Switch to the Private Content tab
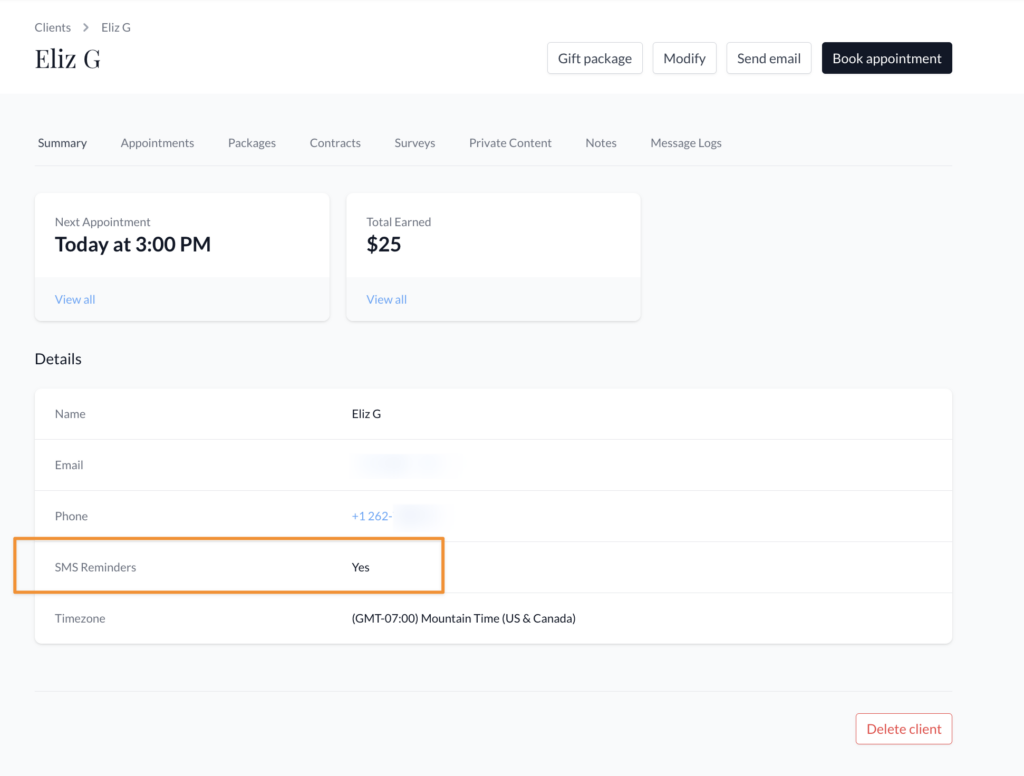1024x776 pixels. click(x=510, y=143)
